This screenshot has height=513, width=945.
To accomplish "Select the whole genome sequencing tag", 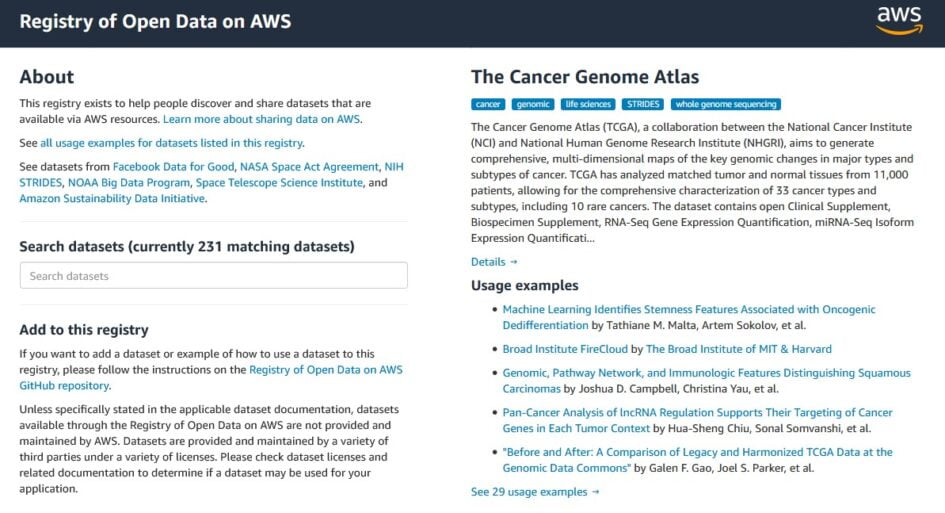I will point(725,104).
